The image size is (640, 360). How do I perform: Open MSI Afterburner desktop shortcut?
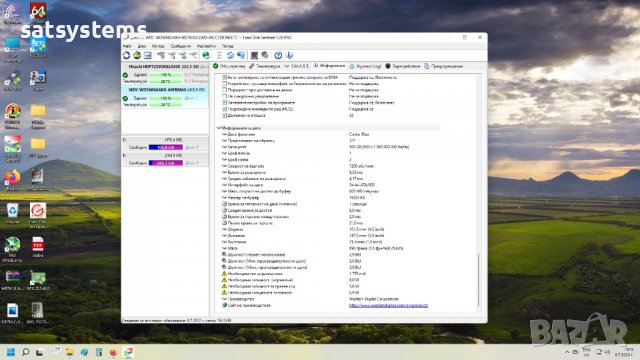13,249
